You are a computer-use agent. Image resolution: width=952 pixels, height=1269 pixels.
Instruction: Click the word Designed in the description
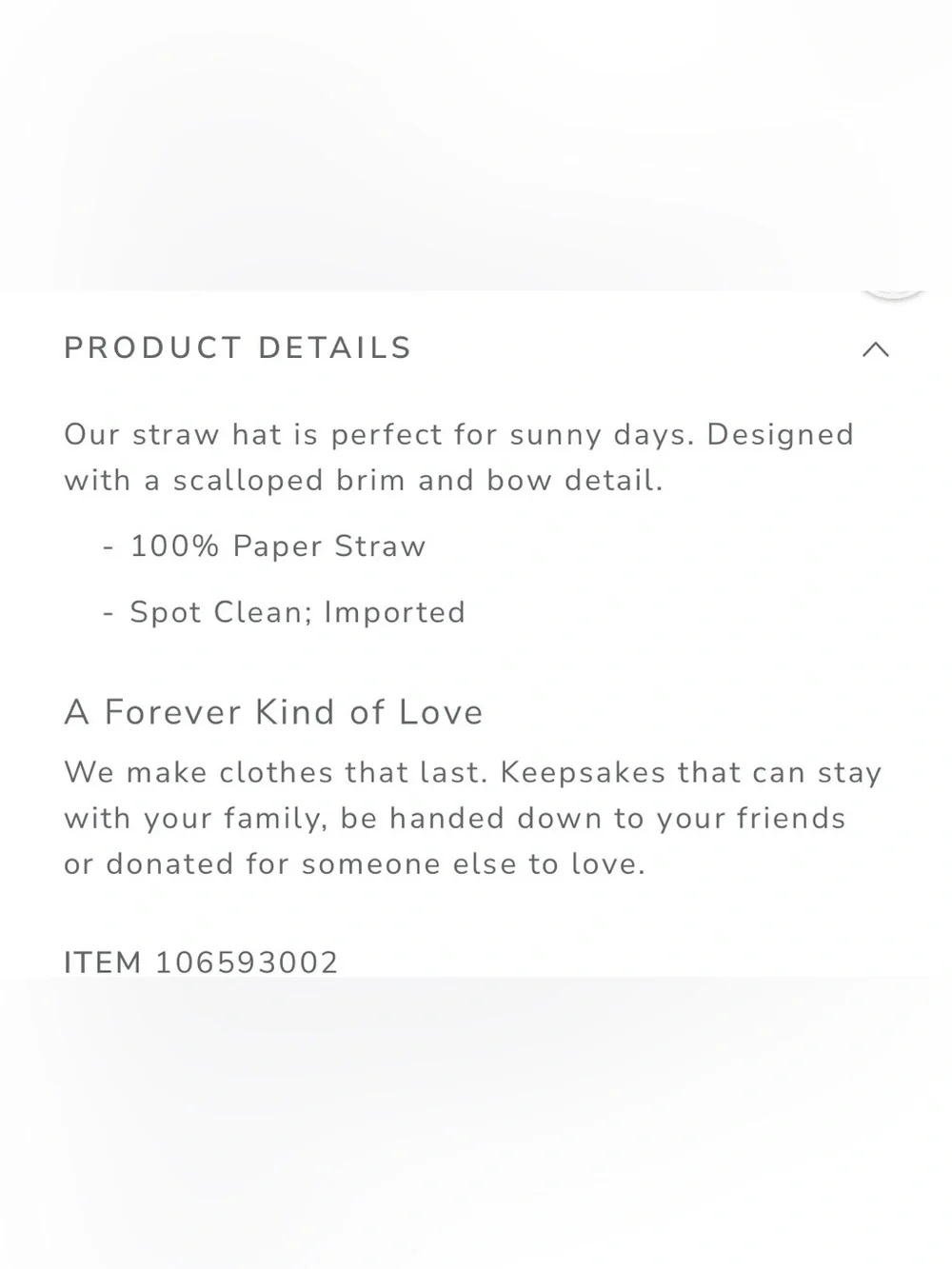781,436
